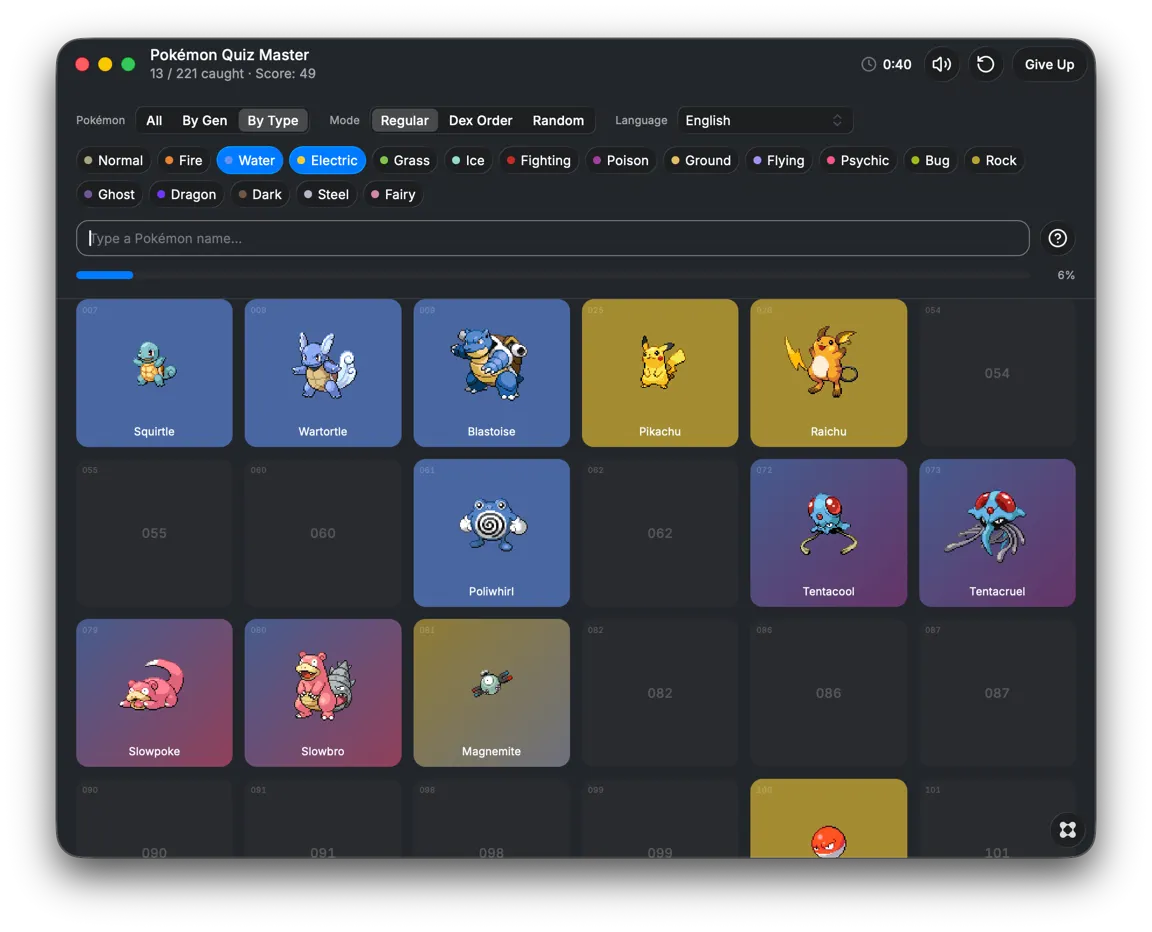Click the Give Up button
The image size is (1152, 932).
pos(1049,65)
